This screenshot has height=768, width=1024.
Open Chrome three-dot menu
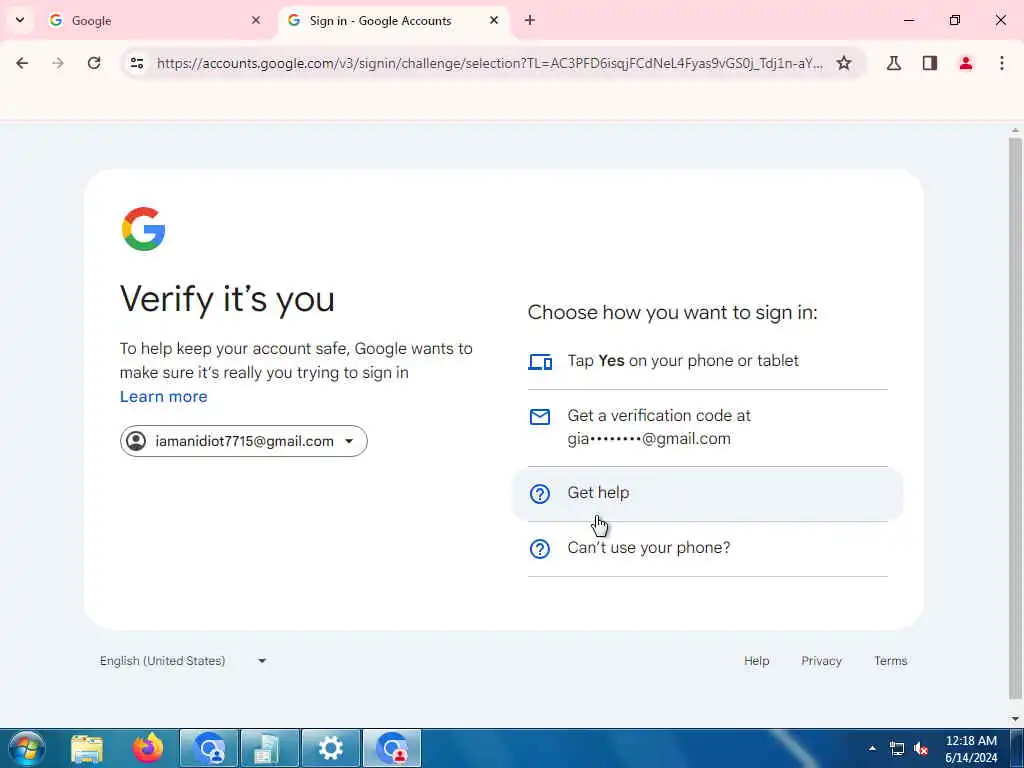click(x=1002, y=63)
